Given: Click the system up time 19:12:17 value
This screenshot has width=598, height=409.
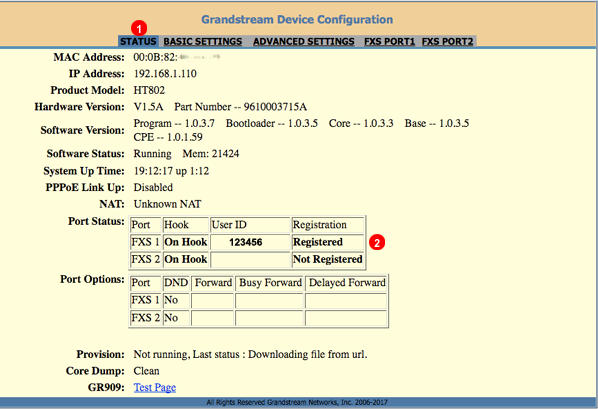Looking at the screenshot, I should 171,171.
